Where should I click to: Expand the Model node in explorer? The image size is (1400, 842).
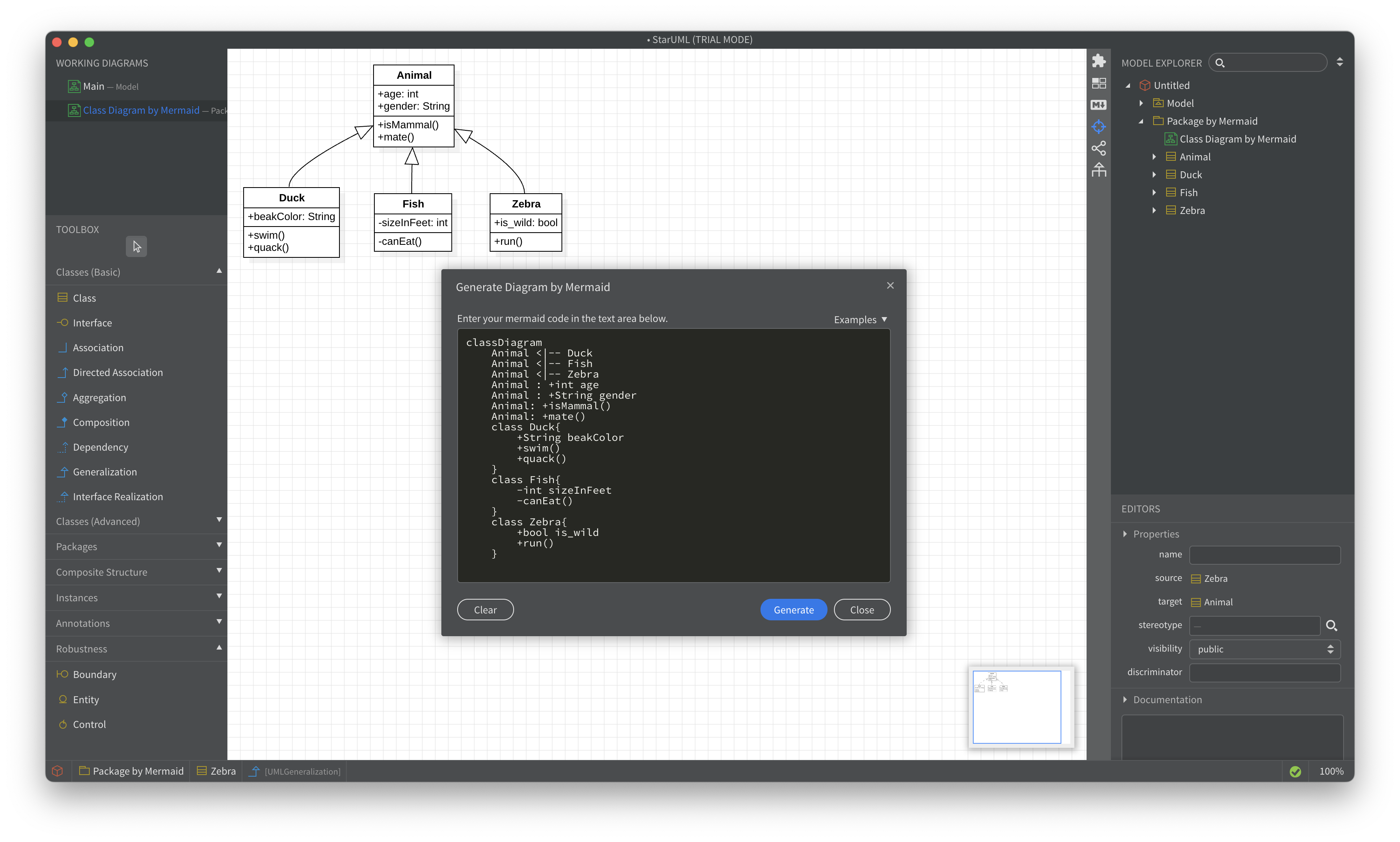click(x=1141, y=103)
